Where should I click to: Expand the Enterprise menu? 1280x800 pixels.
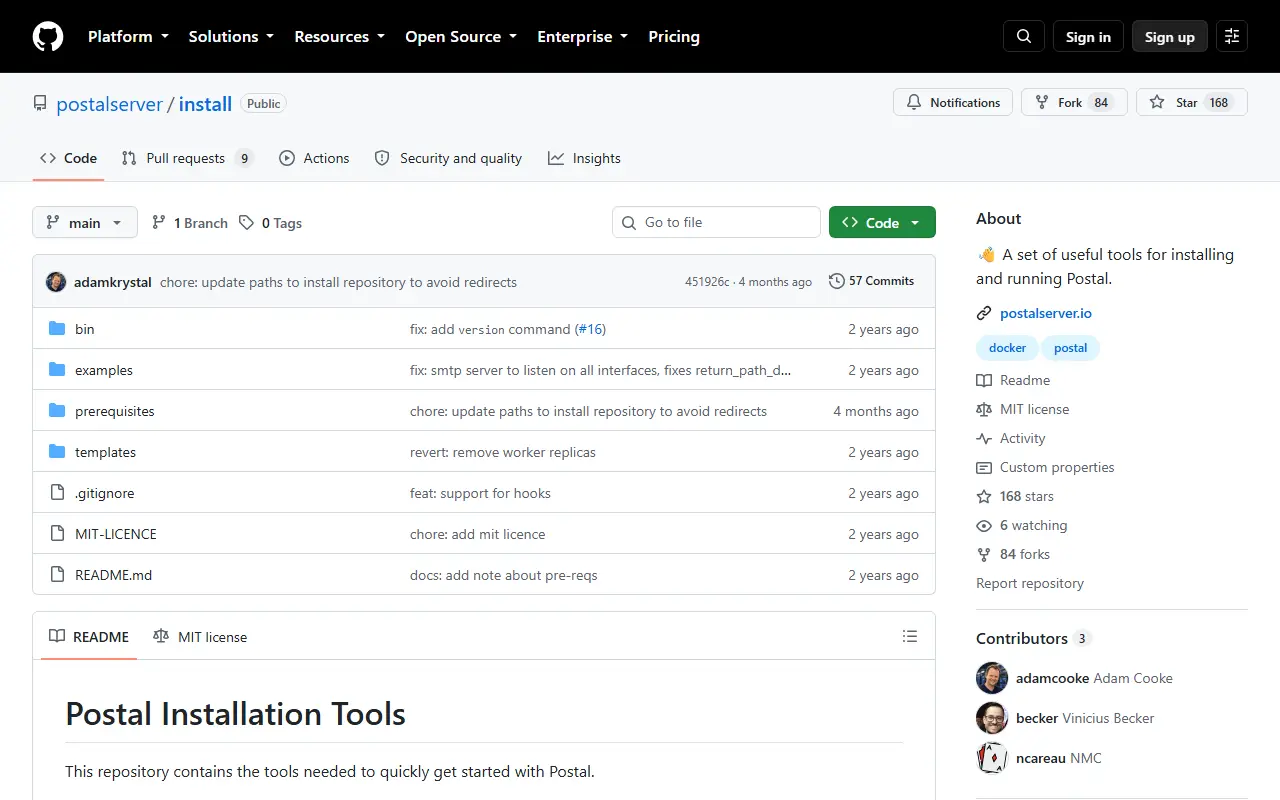pyautogui.click(x=582, y=37)
